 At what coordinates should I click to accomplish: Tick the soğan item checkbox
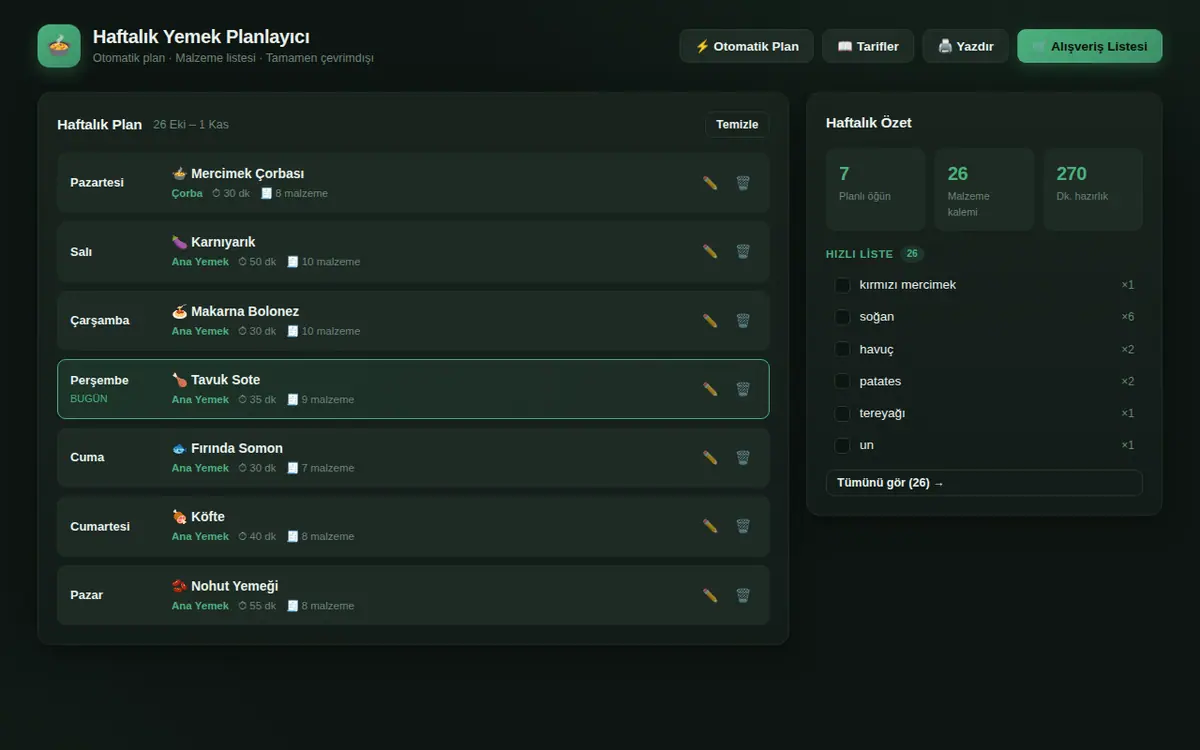pyautogui.click(x=842, y=317)
